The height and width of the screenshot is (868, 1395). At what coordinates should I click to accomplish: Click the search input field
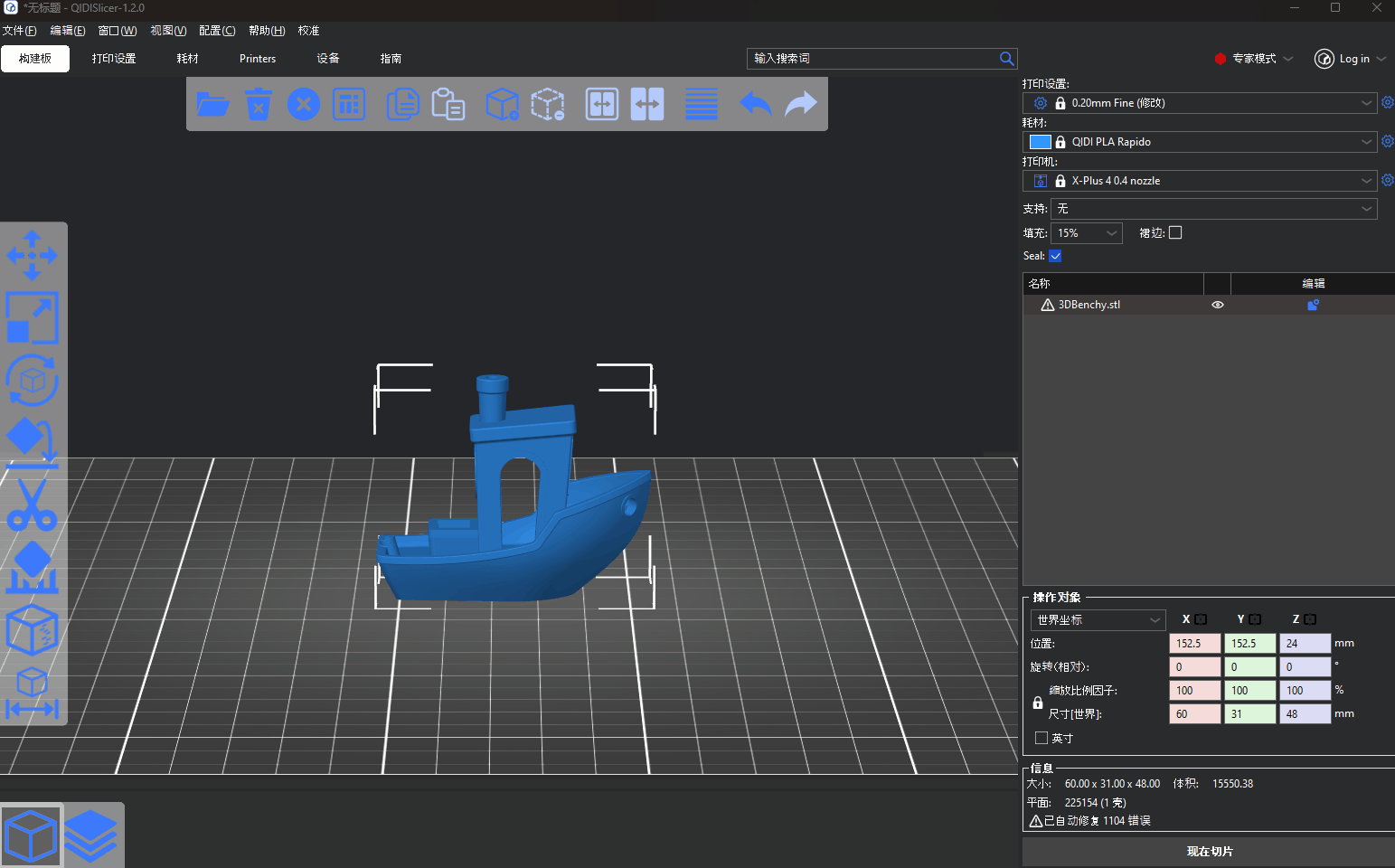872,58
